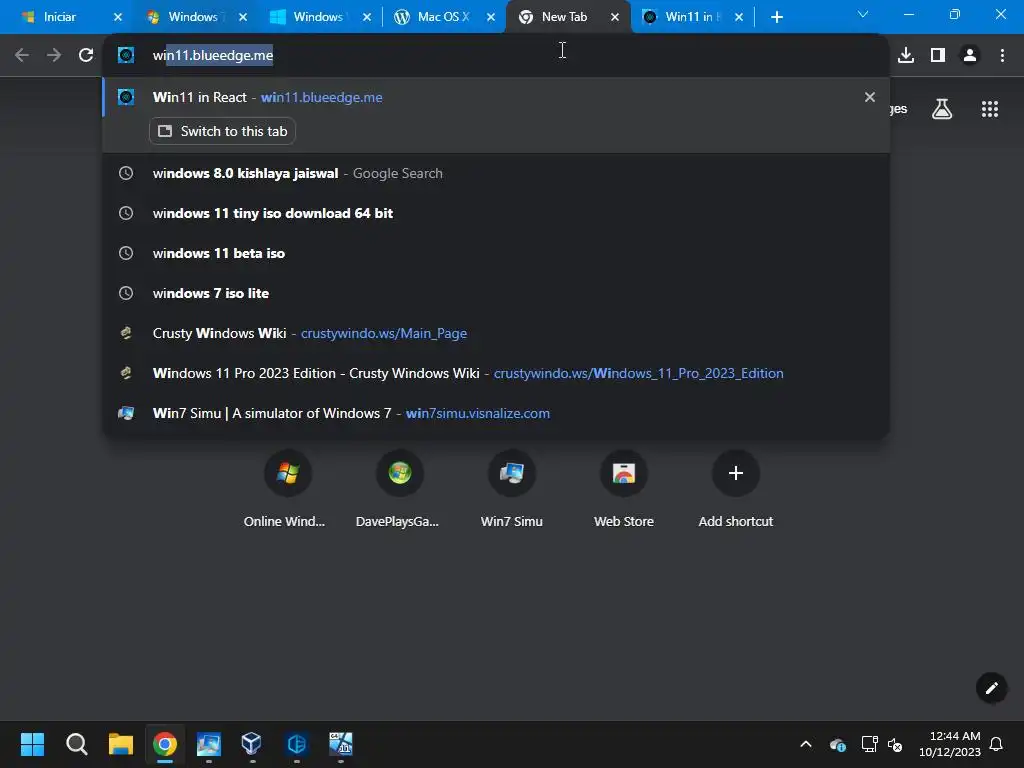The height and width of the screenshot is (768, 1024).
Task: Remove the Win11 in React suggestion
Action: pyautogui.click(x=869, y=97)
